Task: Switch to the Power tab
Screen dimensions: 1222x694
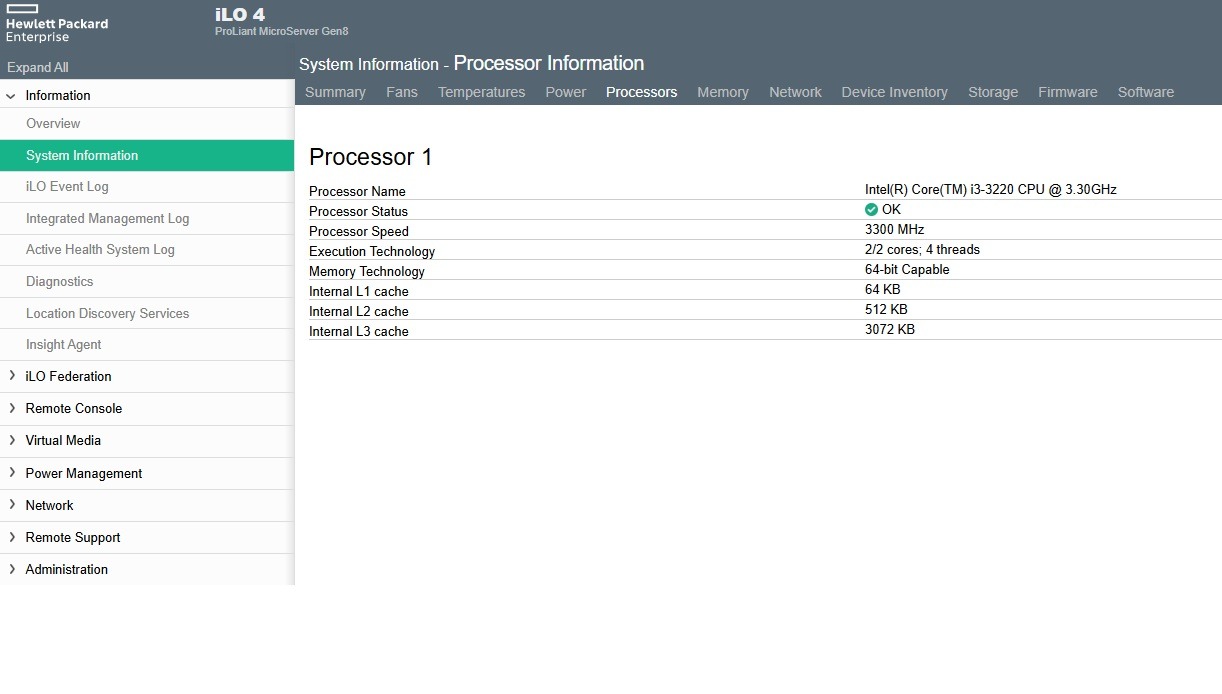Action: click(x=566, y=92)
